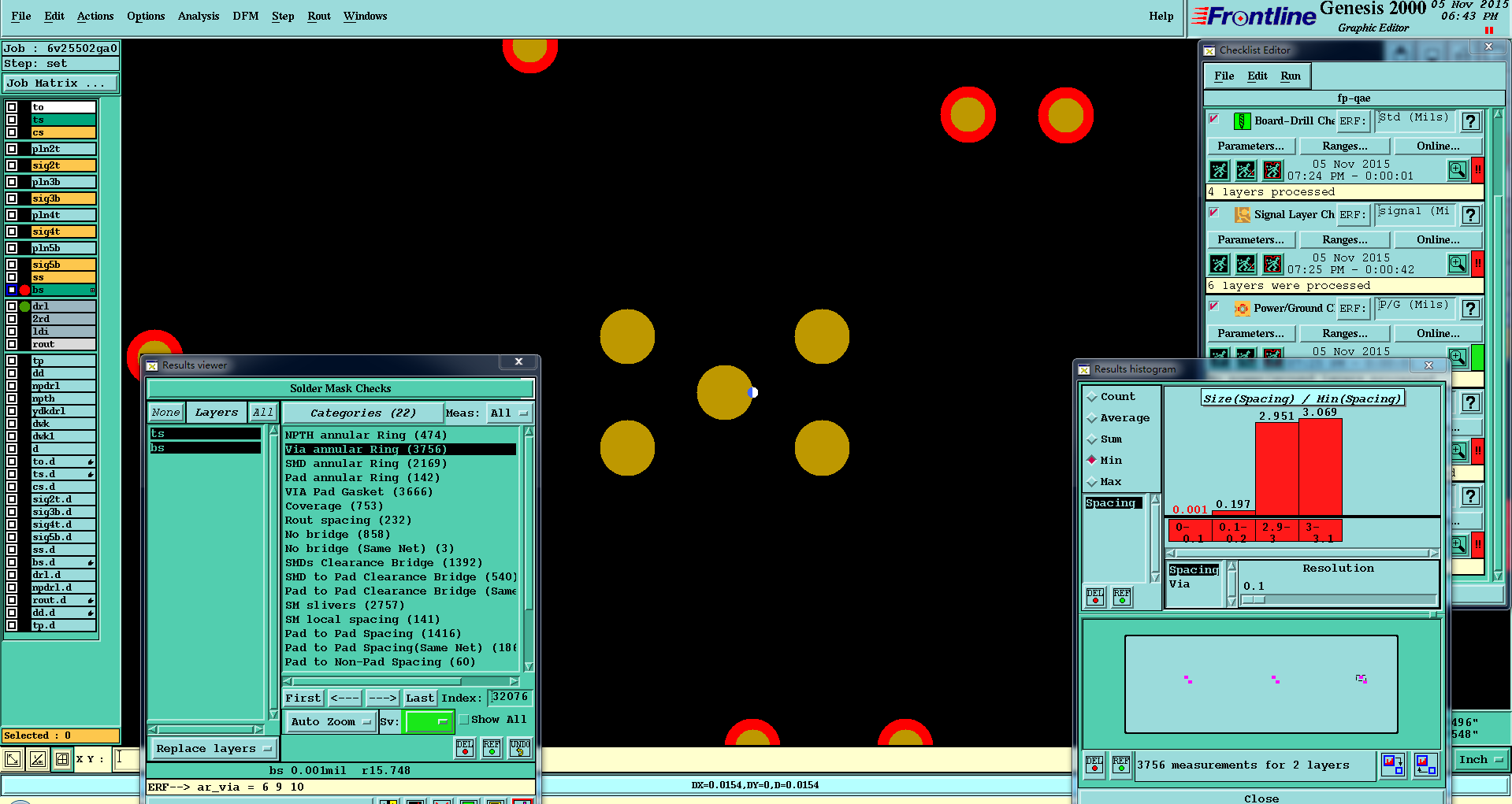Click zoom area icon in bottom toolbar

coord(13,759)
